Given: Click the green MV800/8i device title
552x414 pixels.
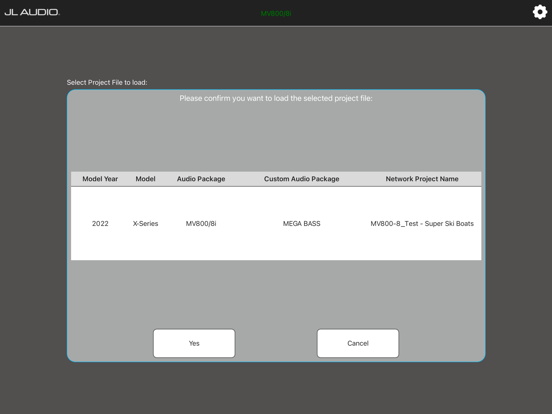Looking at the screenshot, I should (x=276, y=14).
